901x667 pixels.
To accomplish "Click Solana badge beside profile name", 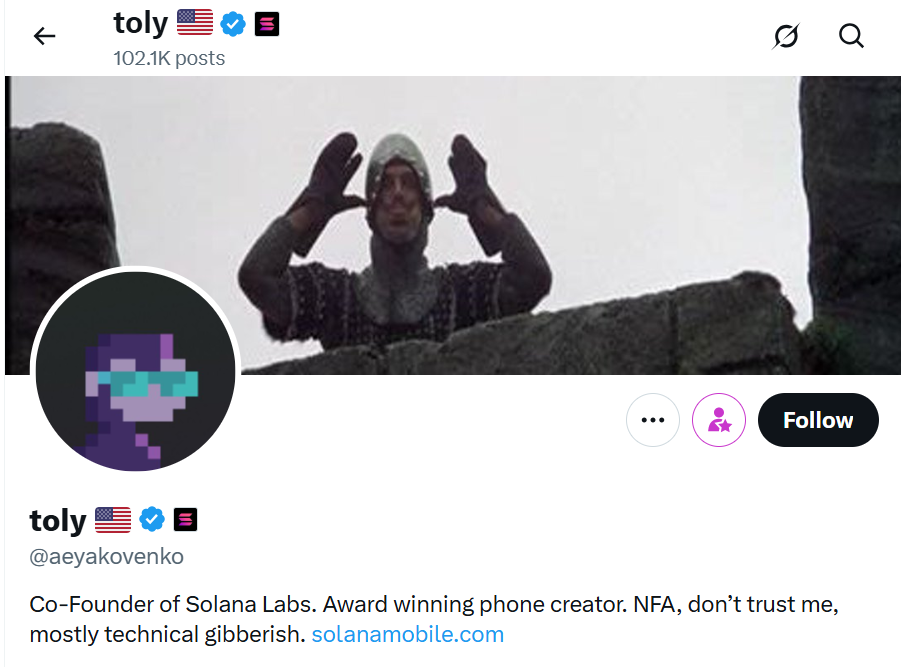I will pyautogui.click(x=185, y=519).
